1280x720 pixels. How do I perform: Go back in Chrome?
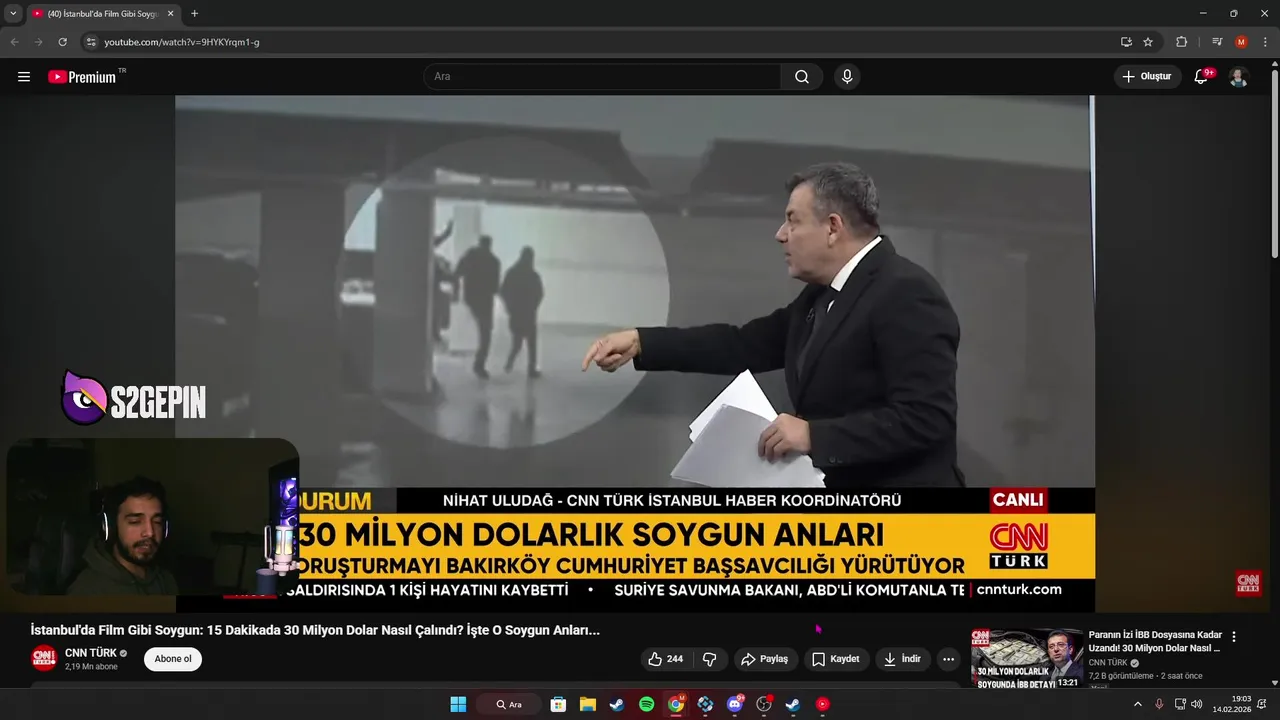click(14, 42)
